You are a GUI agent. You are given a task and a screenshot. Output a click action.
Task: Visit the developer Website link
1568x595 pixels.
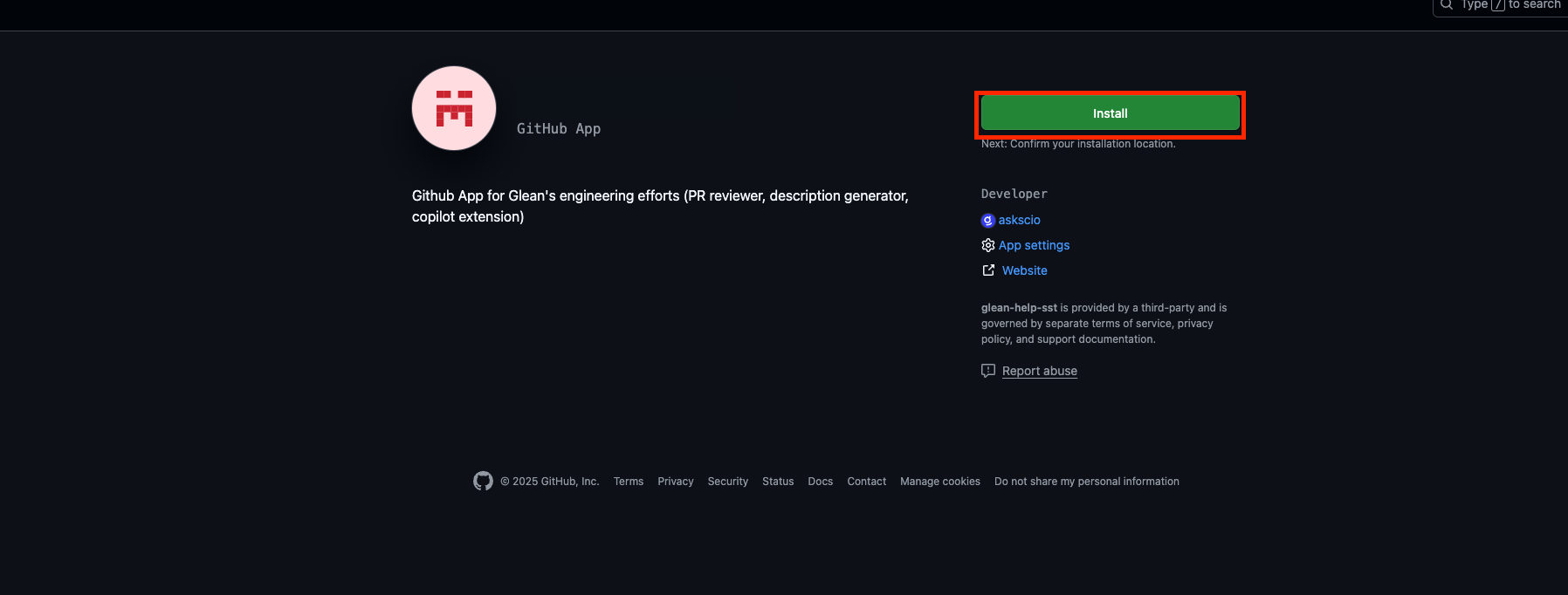(x=1024, y=270)
